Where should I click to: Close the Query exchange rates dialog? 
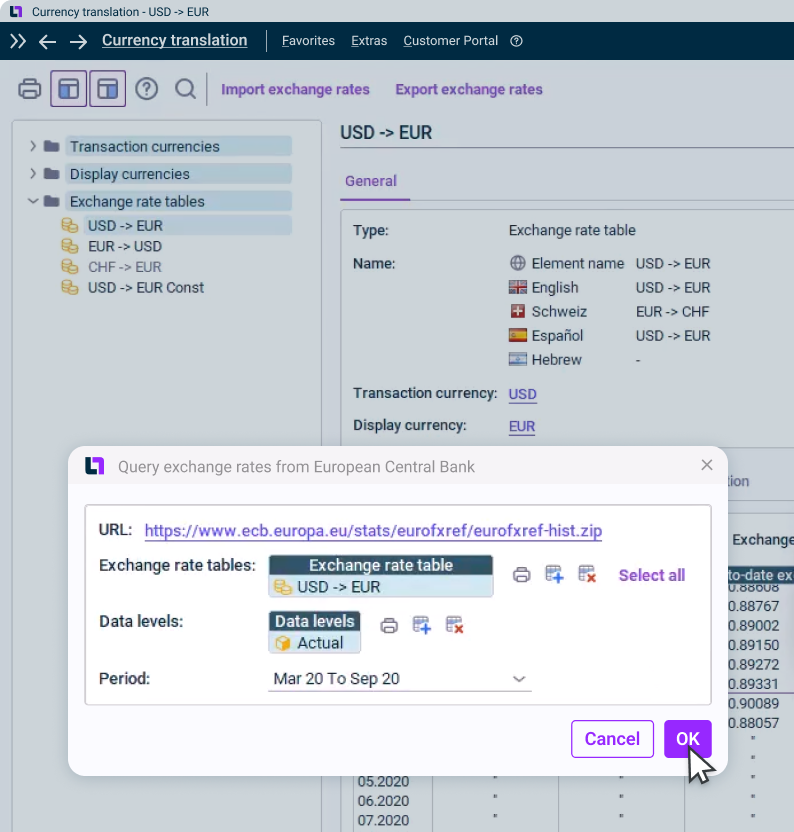pyautogui.click(x=707, y=465)
